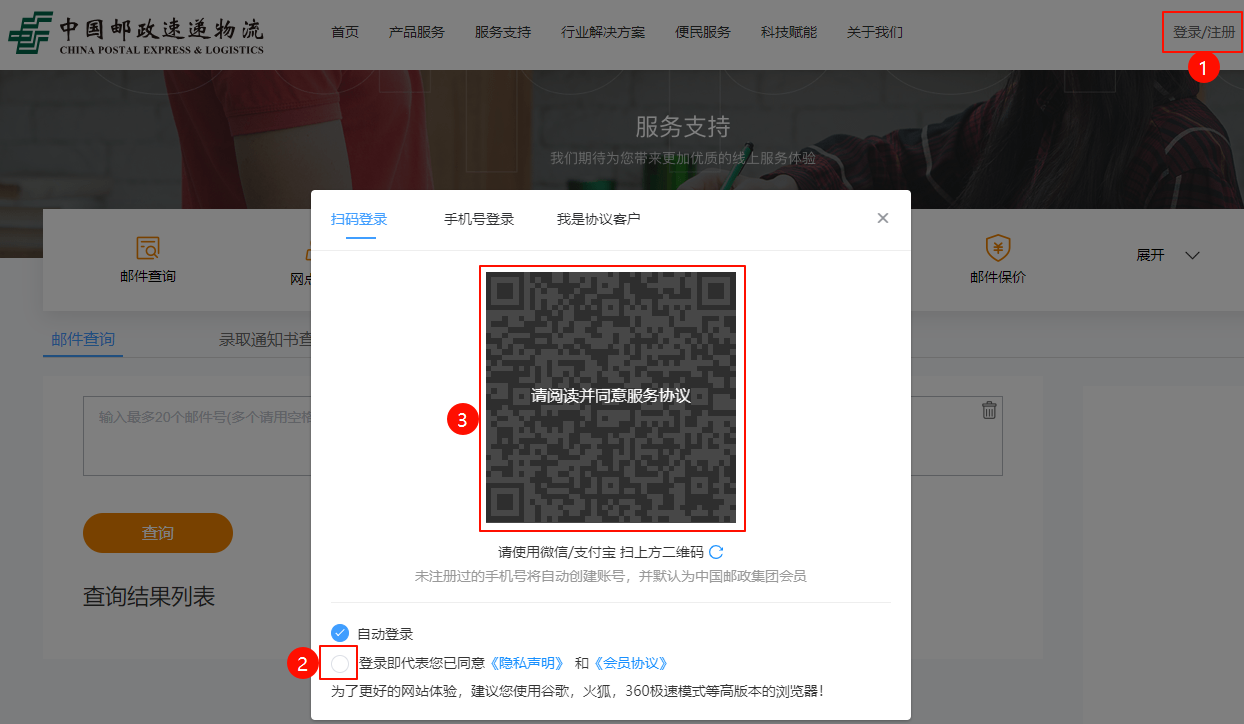Click the 邮件查询 magnifier icon
The width and height of the screenshot is (1244, 724).
(x=148, y=247)
